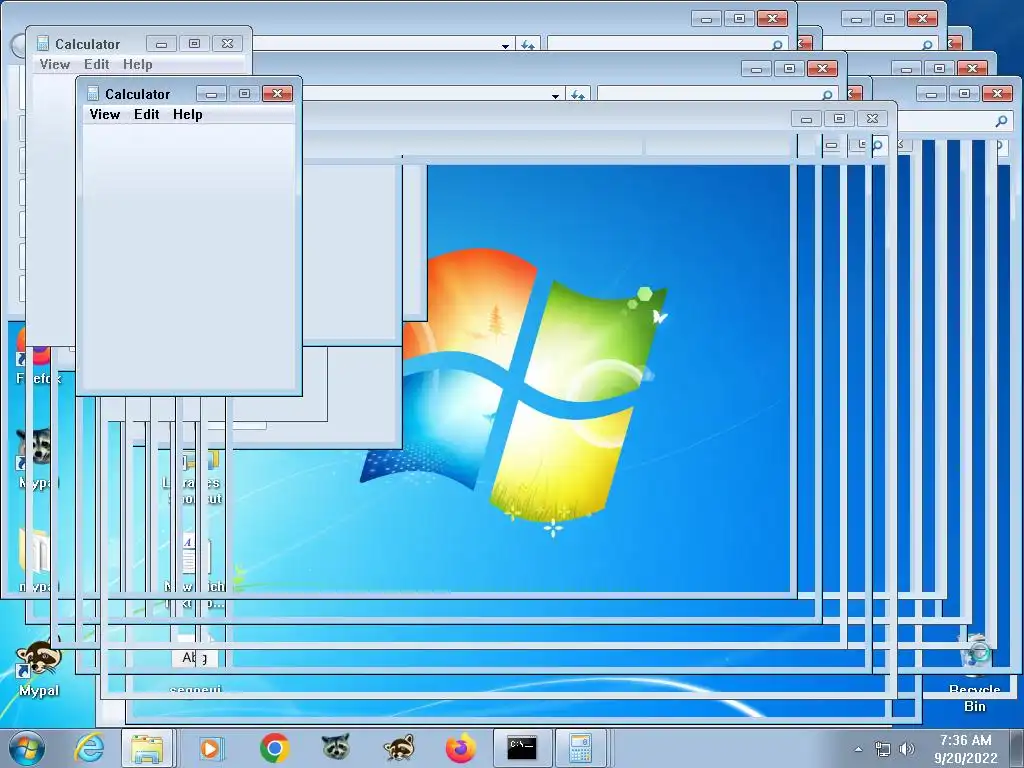Open Edit menu in front Calculator window
The image size is (1024, 768).
pyautogui.click(x=146, y=114)
